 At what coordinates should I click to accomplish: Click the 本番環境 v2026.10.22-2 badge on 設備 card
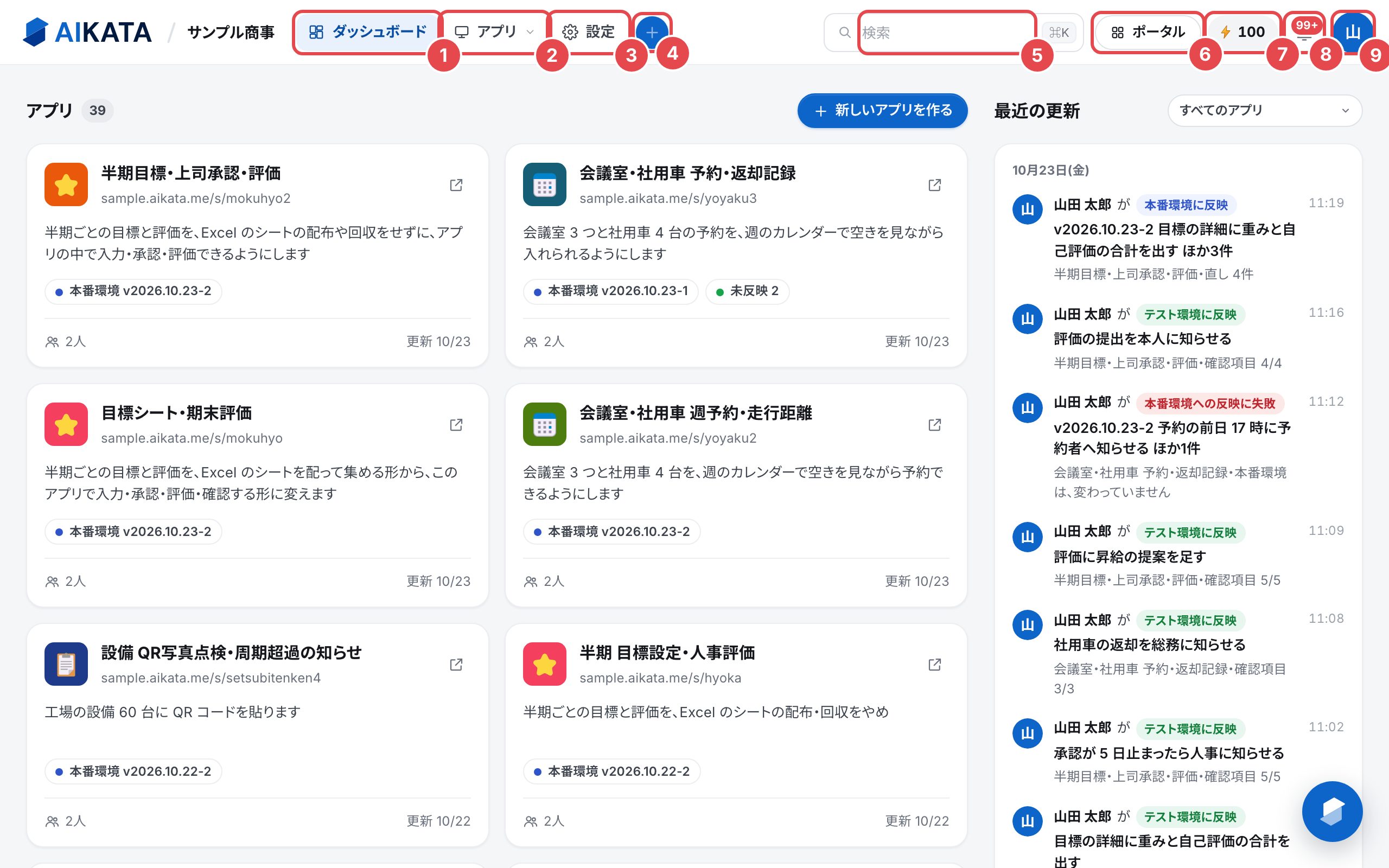133,771
